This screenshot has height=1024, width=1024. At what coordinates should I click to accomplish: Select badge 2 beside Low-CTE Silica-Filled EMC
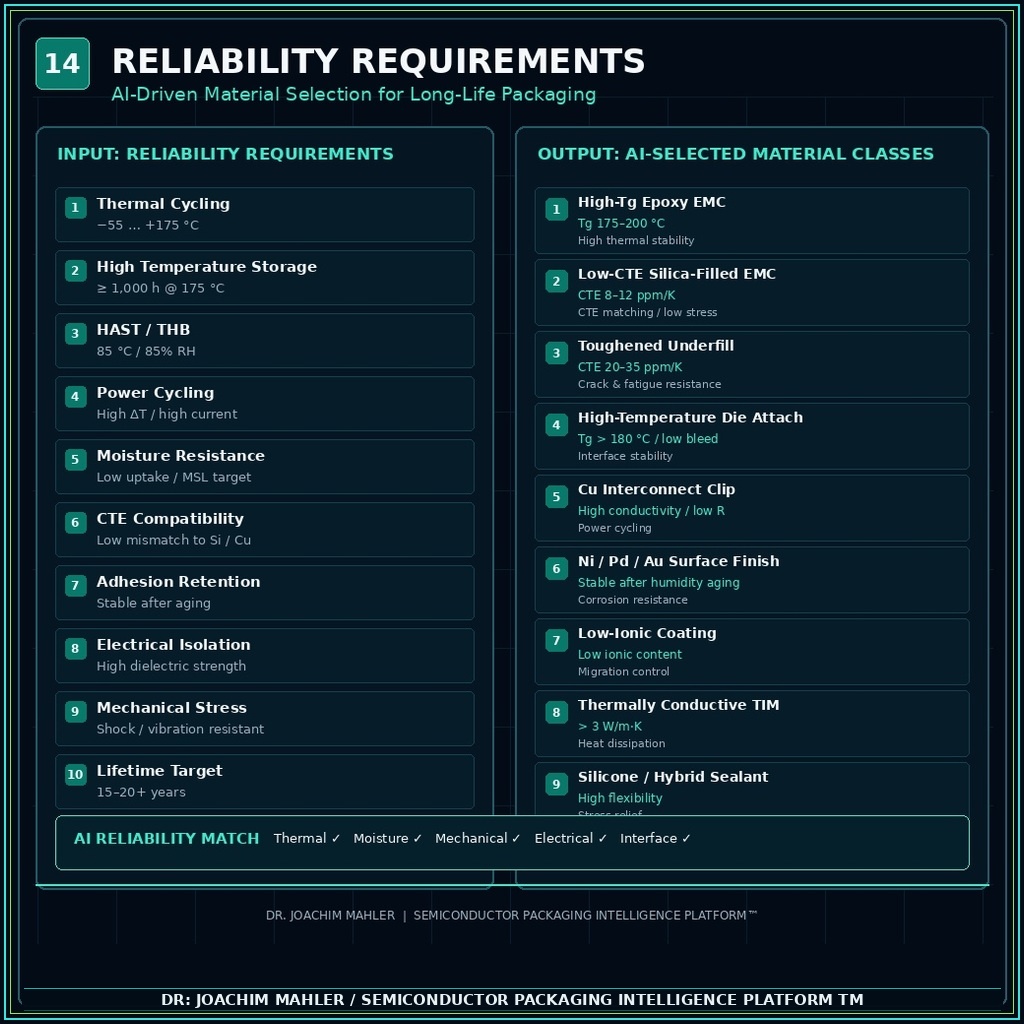pyautogui.click(x=556, y=281)
